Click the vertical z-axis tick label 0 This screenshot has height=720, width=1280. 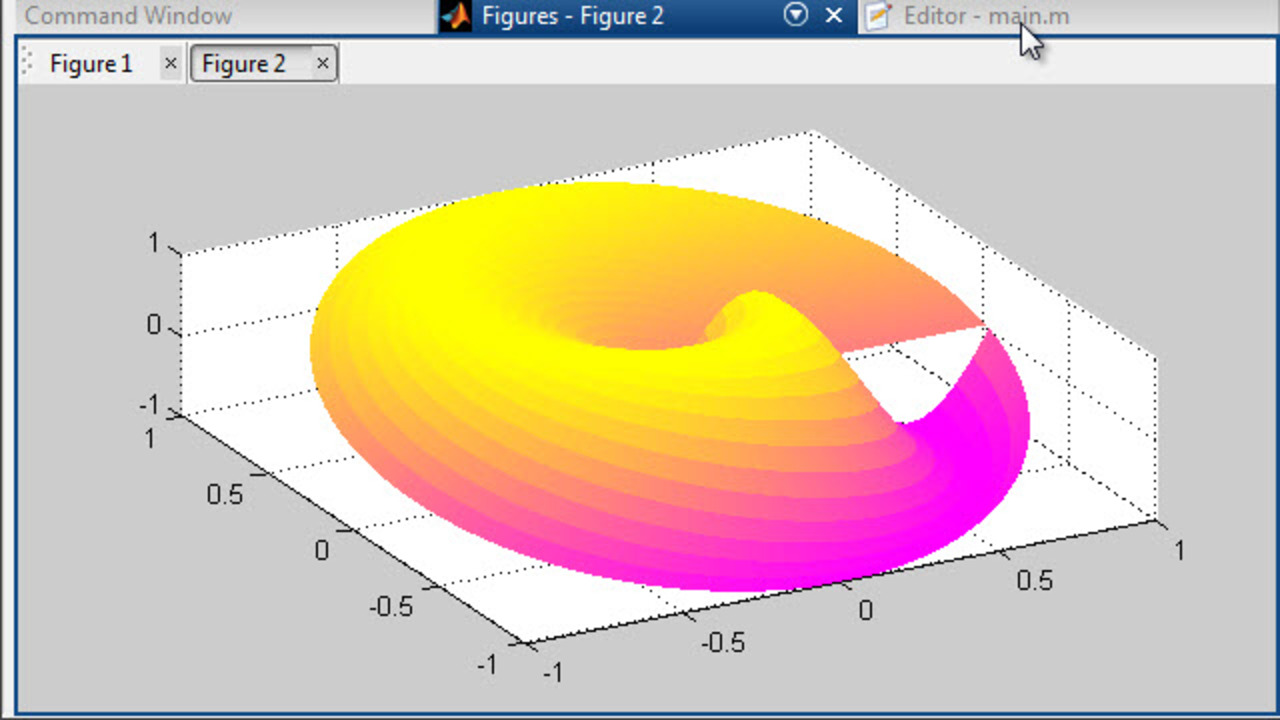click(154, 325)
